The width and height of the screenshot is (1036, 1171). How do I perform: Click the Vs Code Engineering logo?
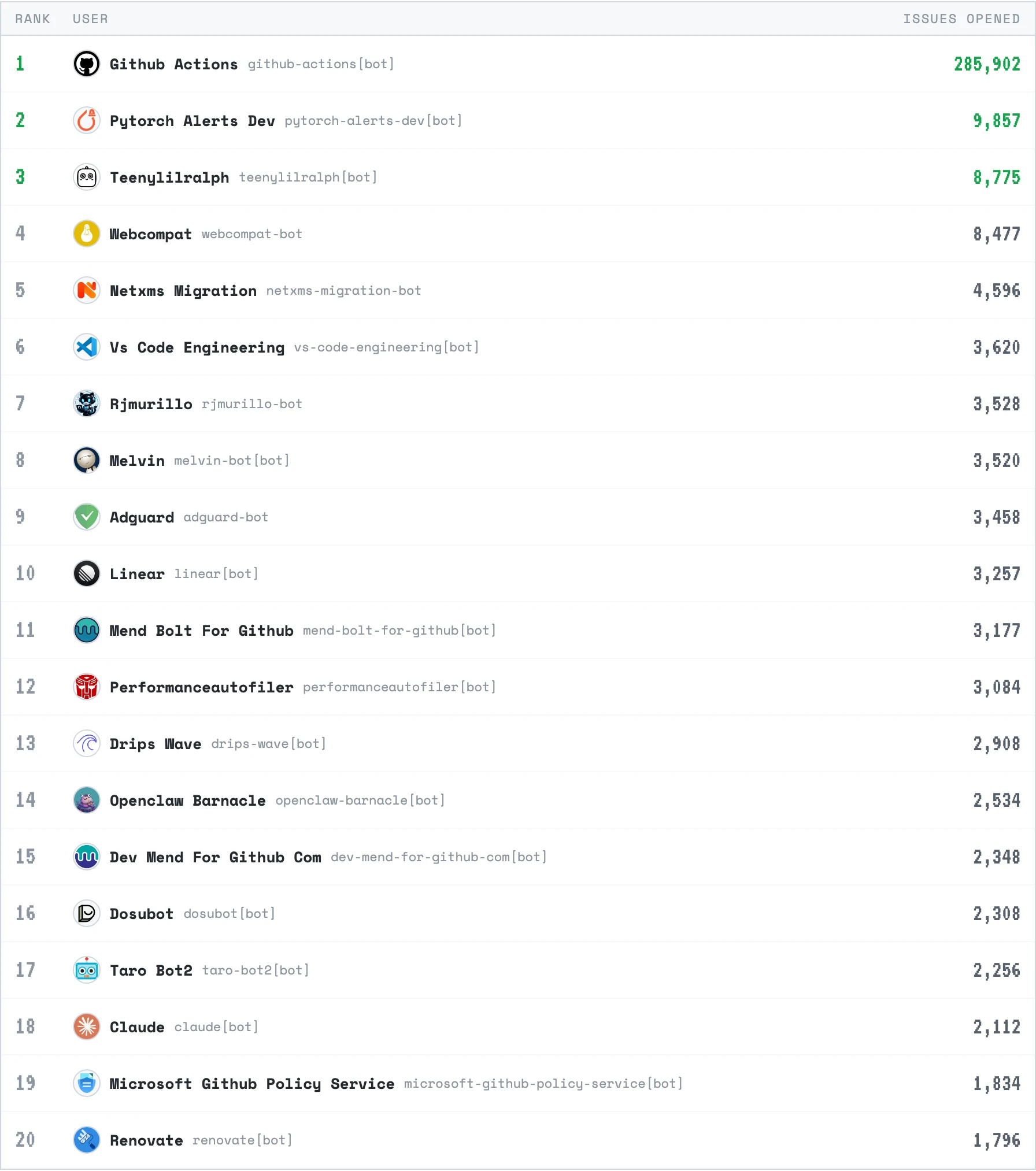click(86, 347)
